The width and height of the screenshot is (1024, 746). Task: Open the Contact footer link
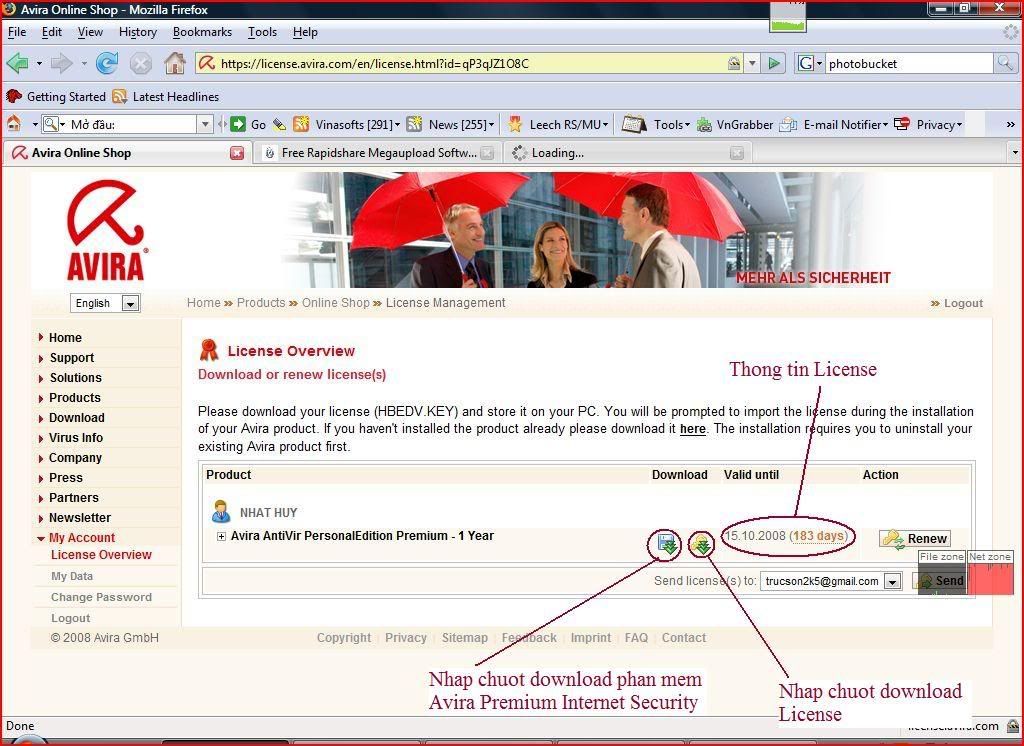684,638
